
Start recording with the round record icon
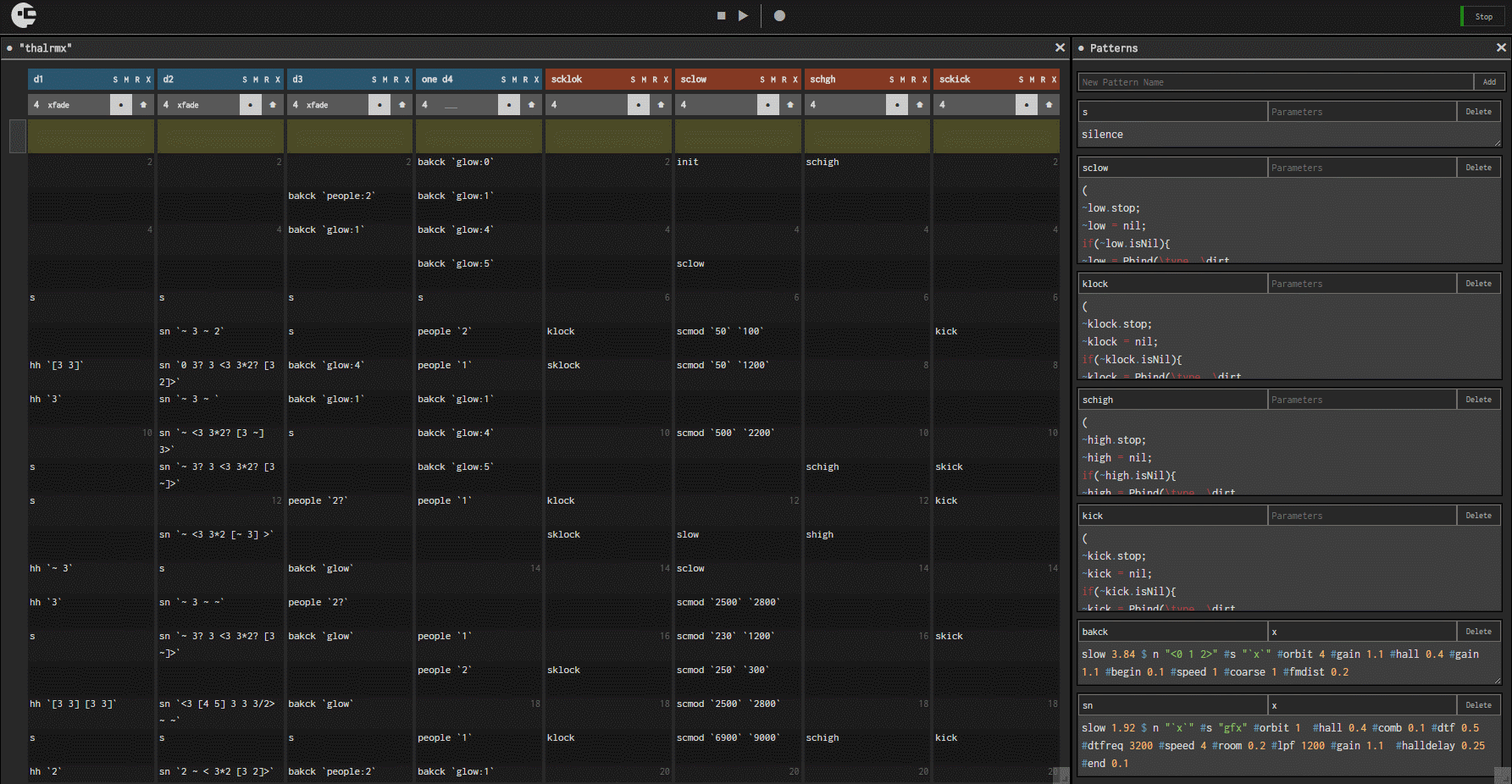coord(779,16)
